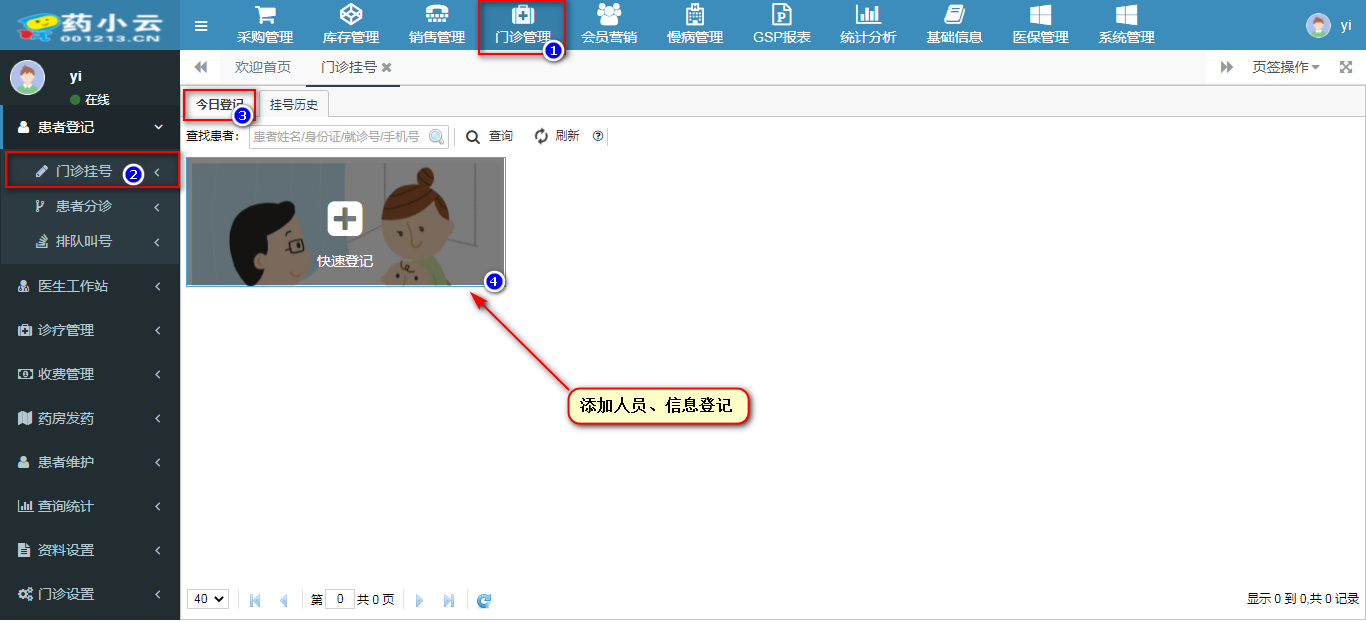Switch to the 门诊挂号 tab

tap(349, 67)
